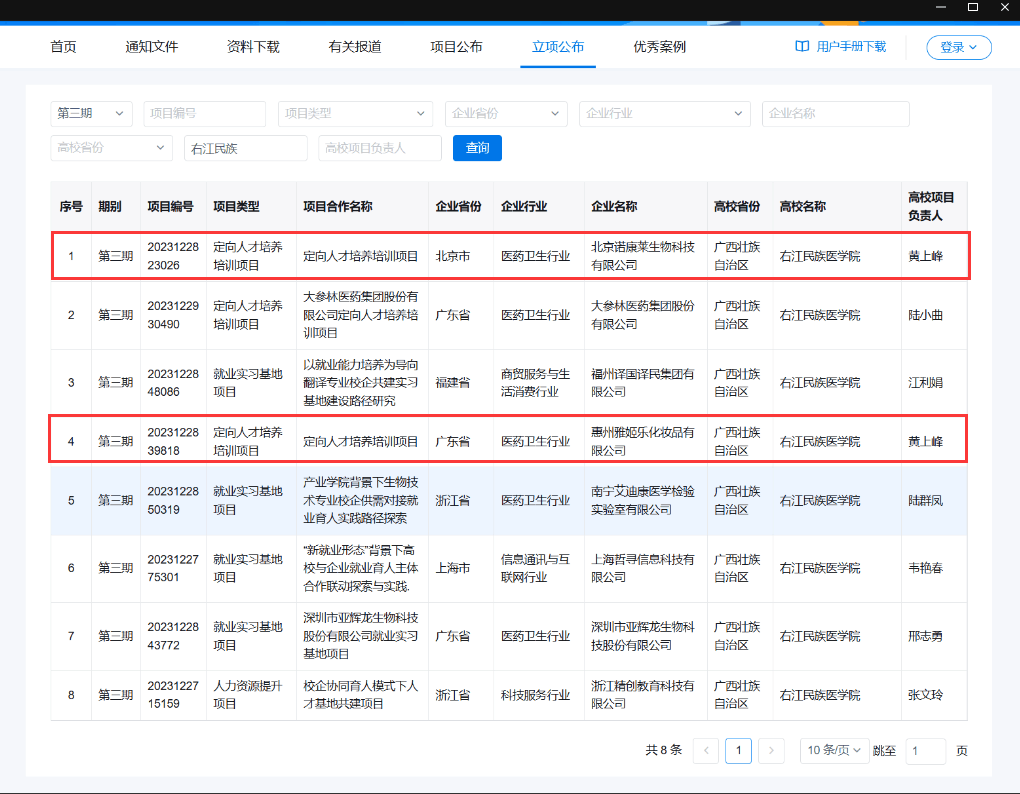Click project number 2023122843772

click(173, 636)
